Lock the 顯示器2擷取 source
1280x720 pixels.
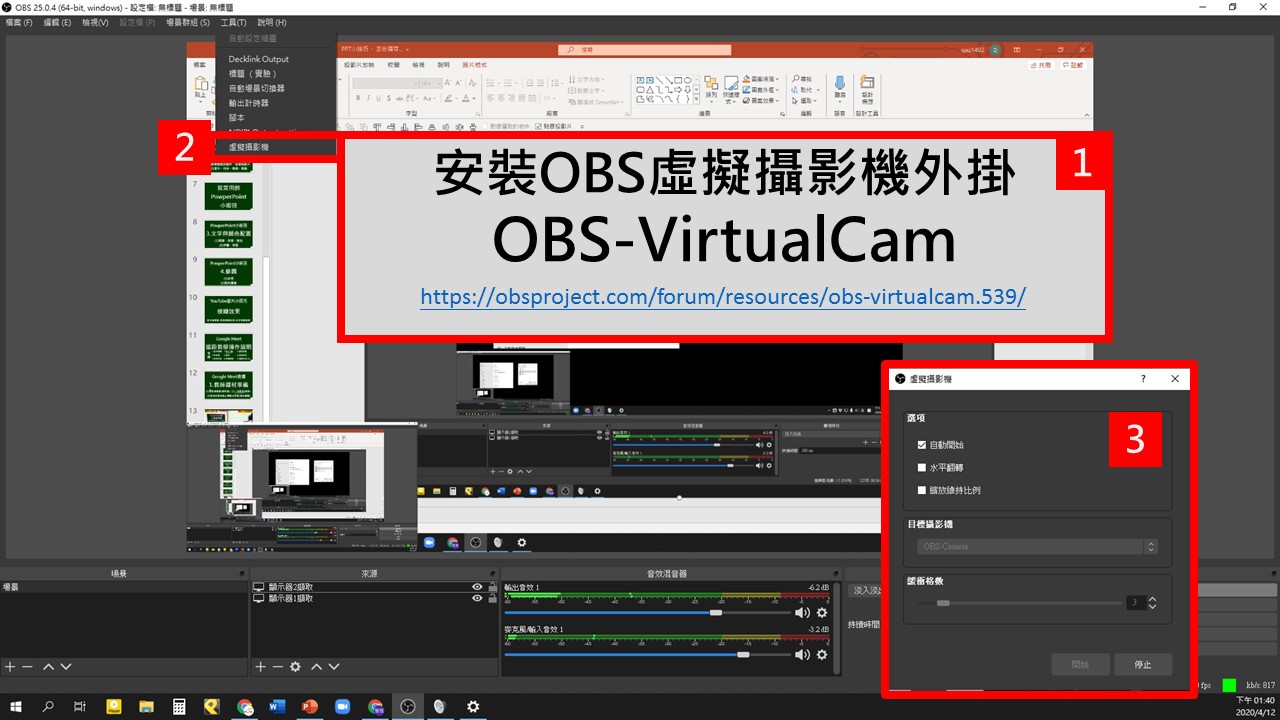click(x=492, y=587)
